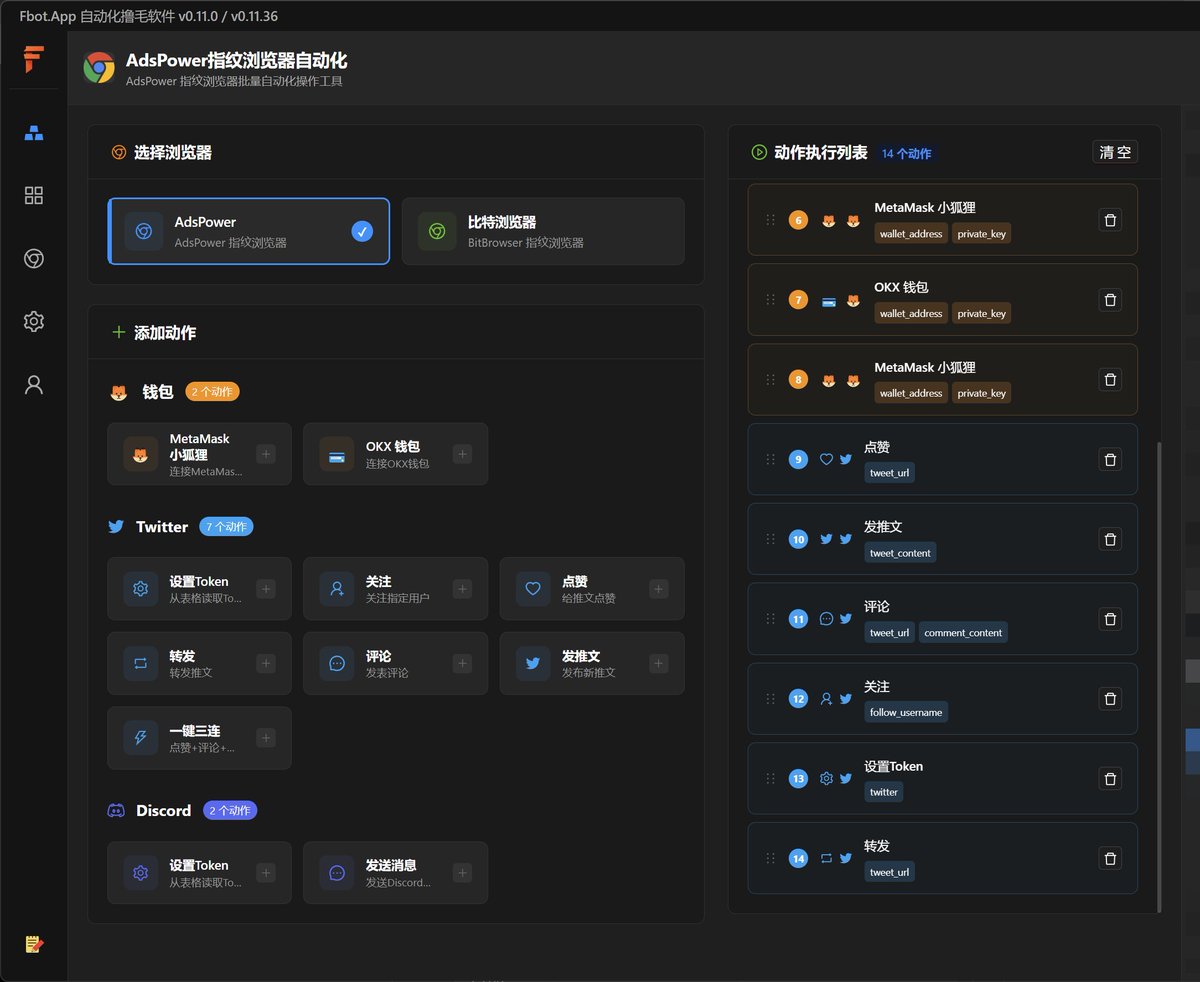This screenshot has height=982, width=1200.
Task: Delete action 6 MetaMask 小狐狸
Action: tap(1110, 220)
